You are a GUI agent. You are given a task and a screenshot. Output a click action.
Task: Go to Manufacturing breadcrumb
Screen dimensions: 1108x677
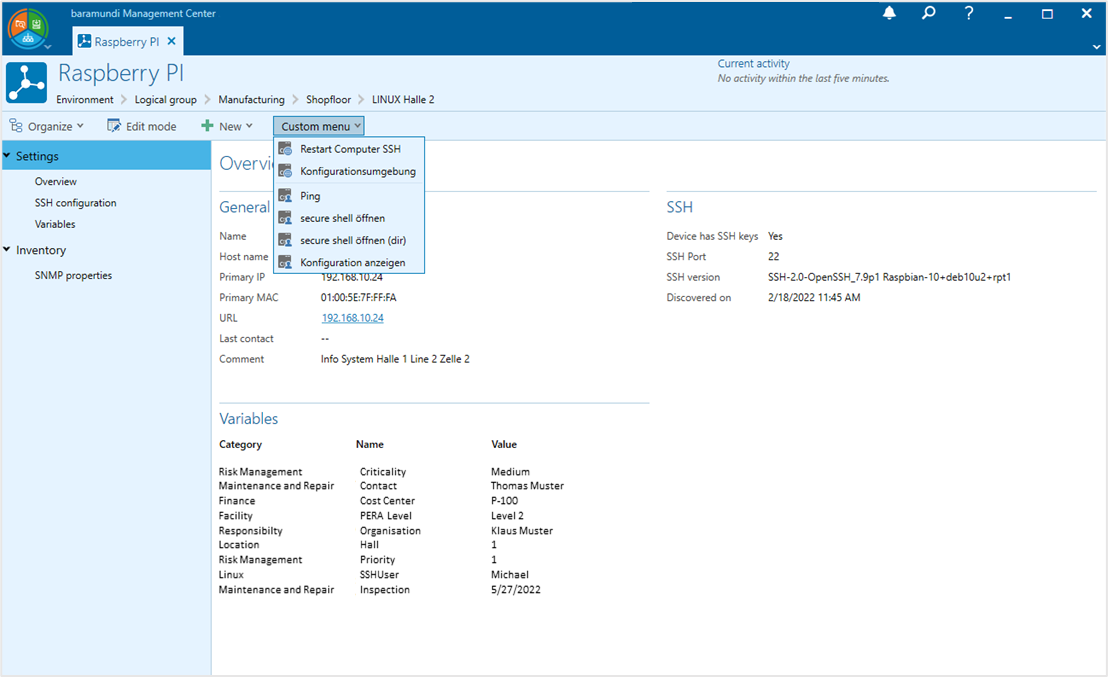coord(252,100)
